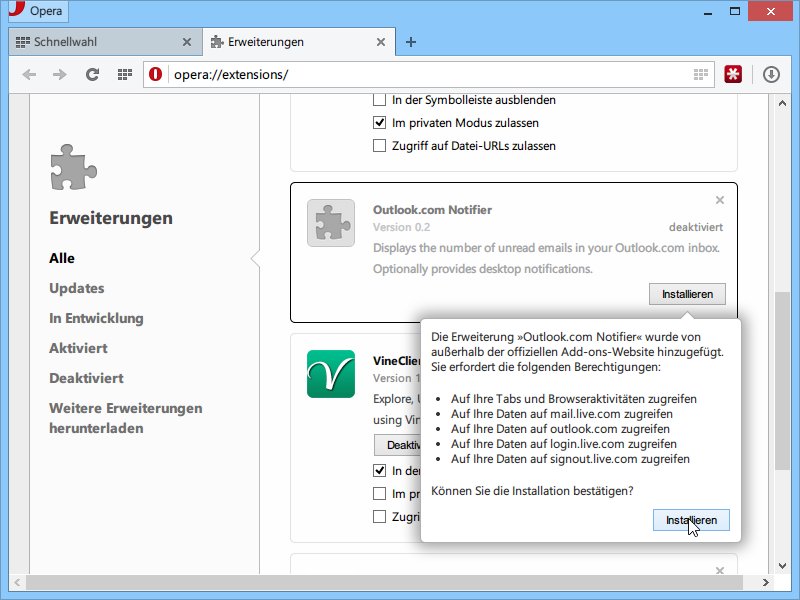Go back with the back arrow
The image size is (800, 600).
click(29, 74)
